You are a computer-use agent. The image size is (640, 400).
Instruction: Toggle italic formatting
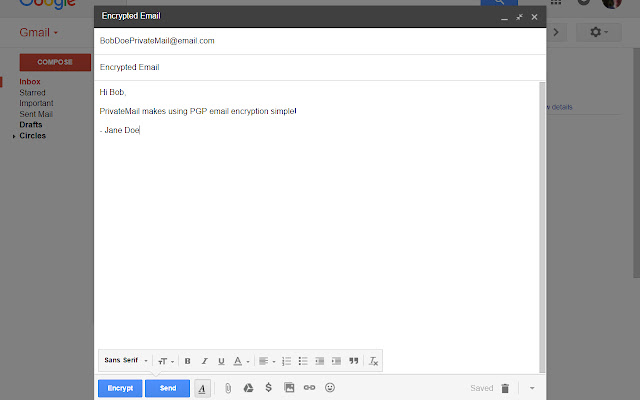point(204,361)
